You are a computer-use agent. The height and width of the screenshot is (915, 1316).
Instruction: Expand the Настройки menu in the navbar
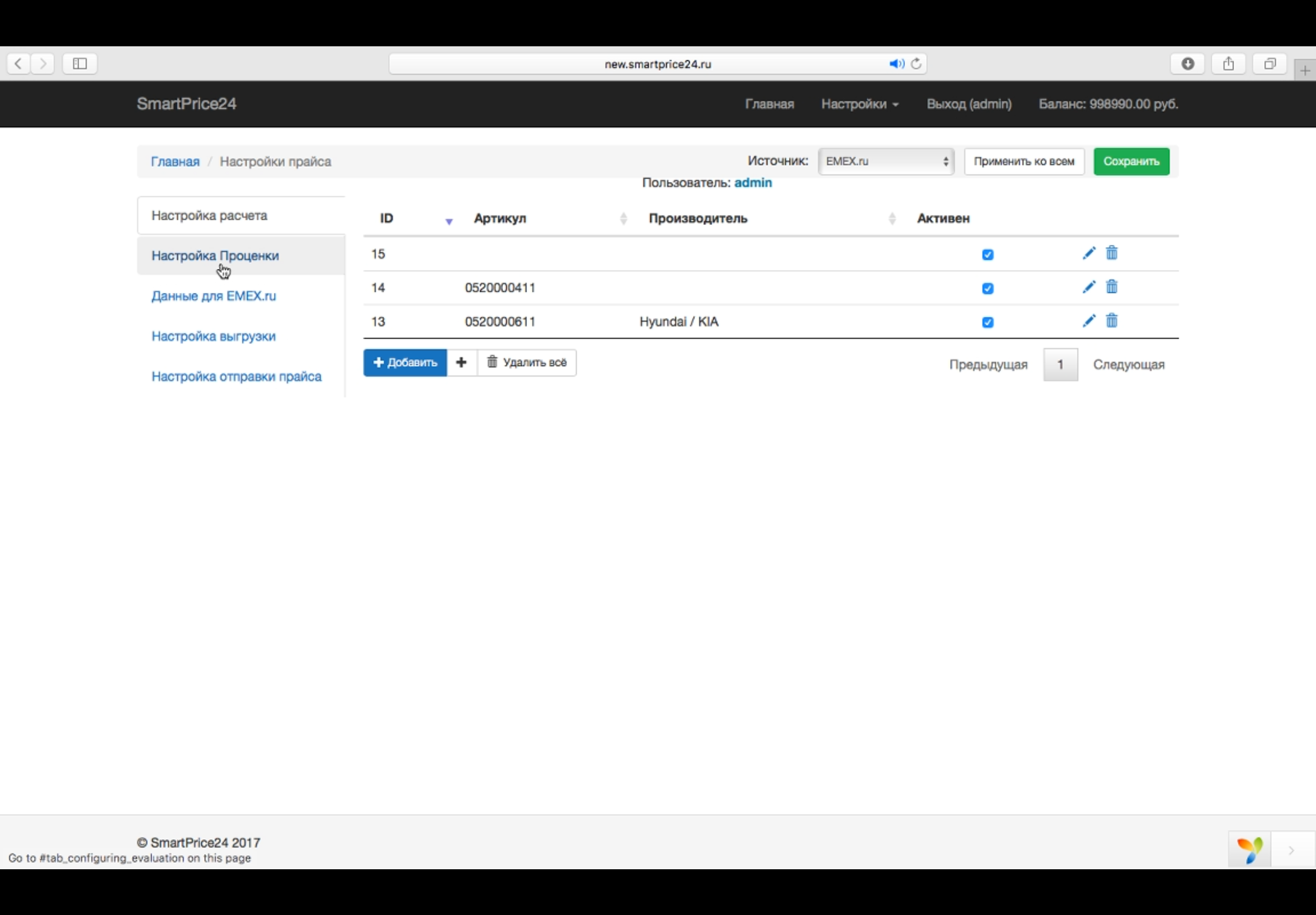tap(859, 104)
